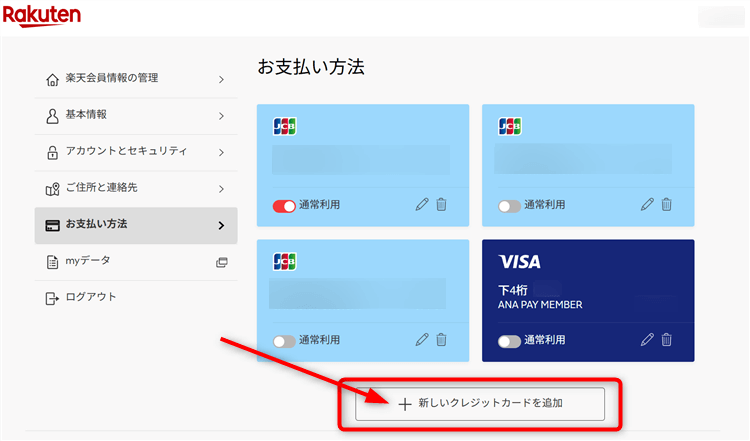
Task: Expand chevron next to 楽天会員情報の管理
Action: pos(221,79)
